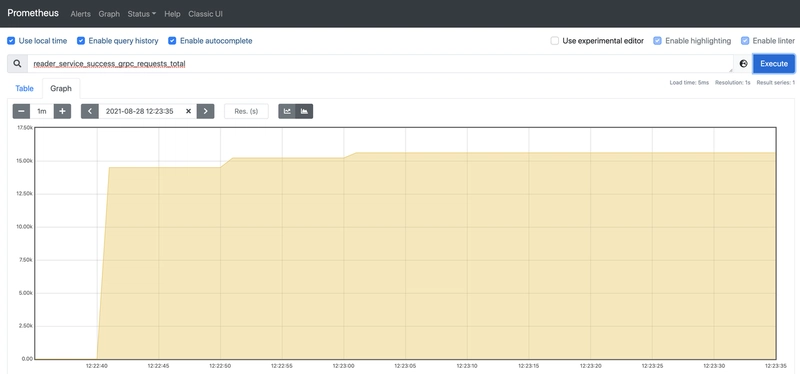This screenshot has width=800, height=374.
Task: Go to previous time with left chevron
Action: click(90, 111)
